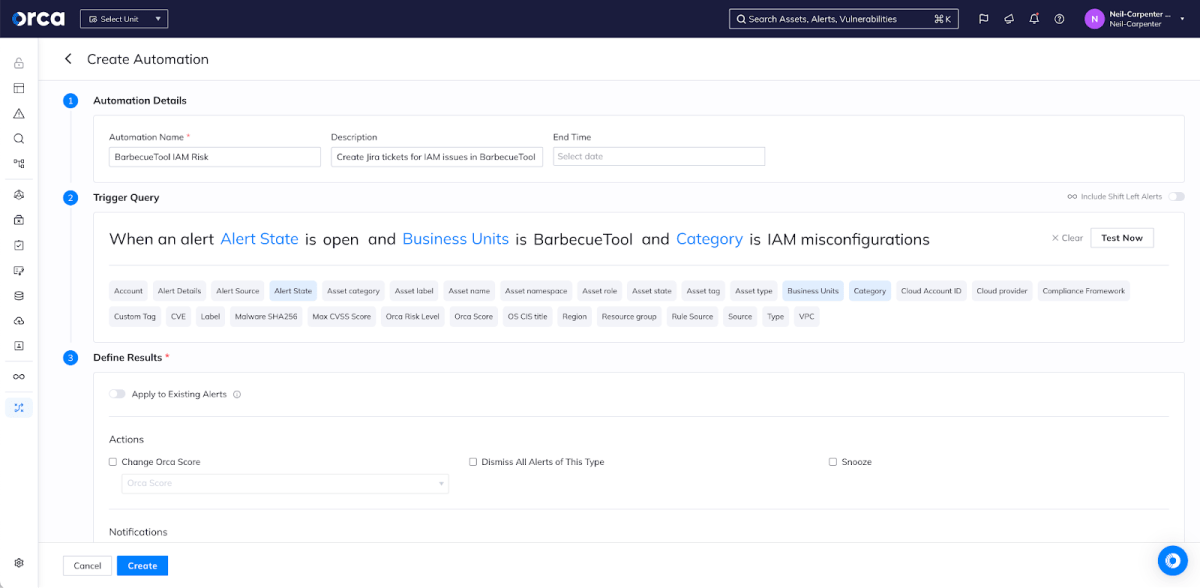Image resolution: width=1200 pixels, height=588 pixels.
Task: Select the Compliance Framework filter chip
Action: coord(1084,291)
